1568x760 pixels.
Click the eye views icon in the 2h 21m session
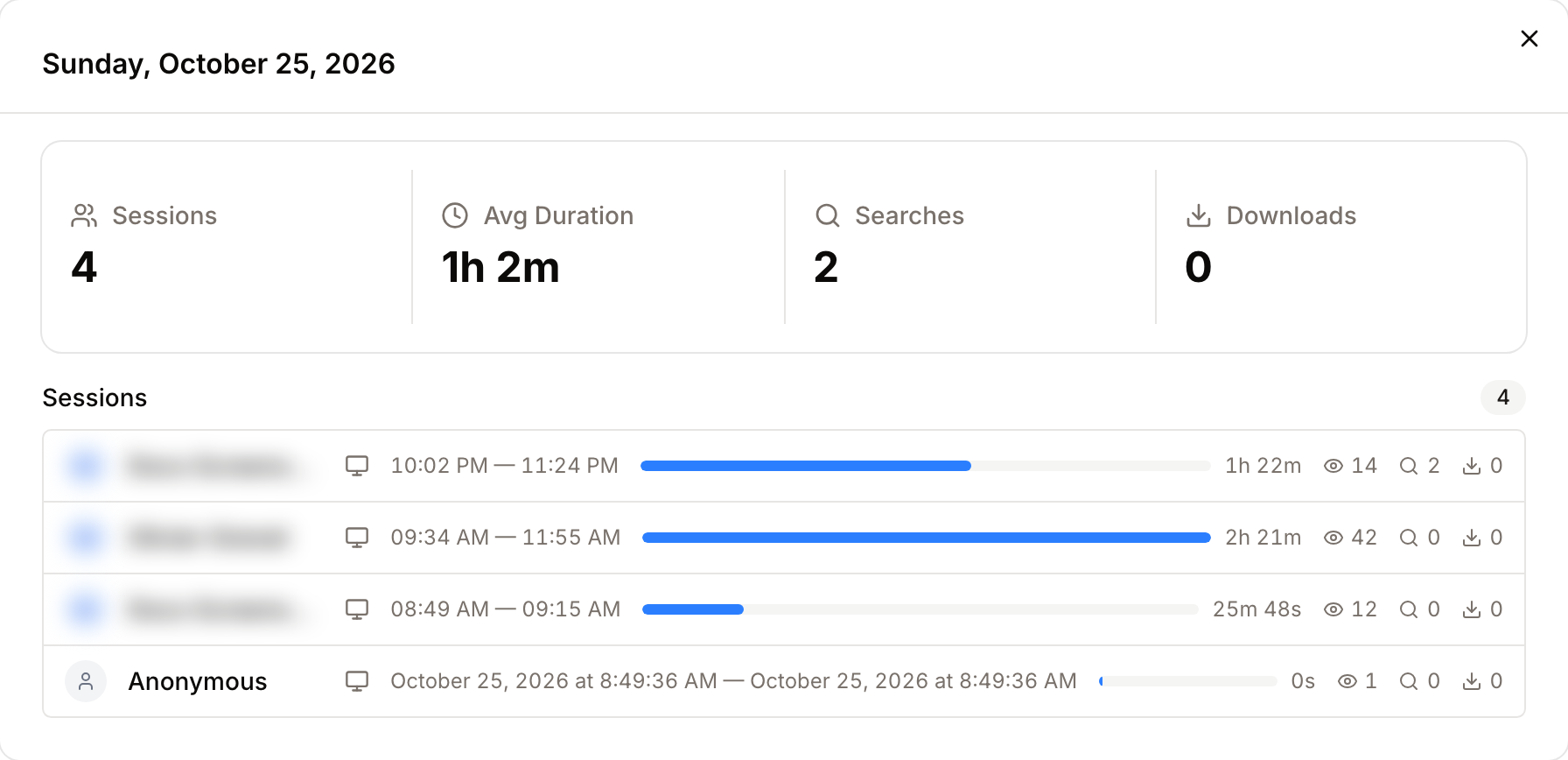point(1333,538)
